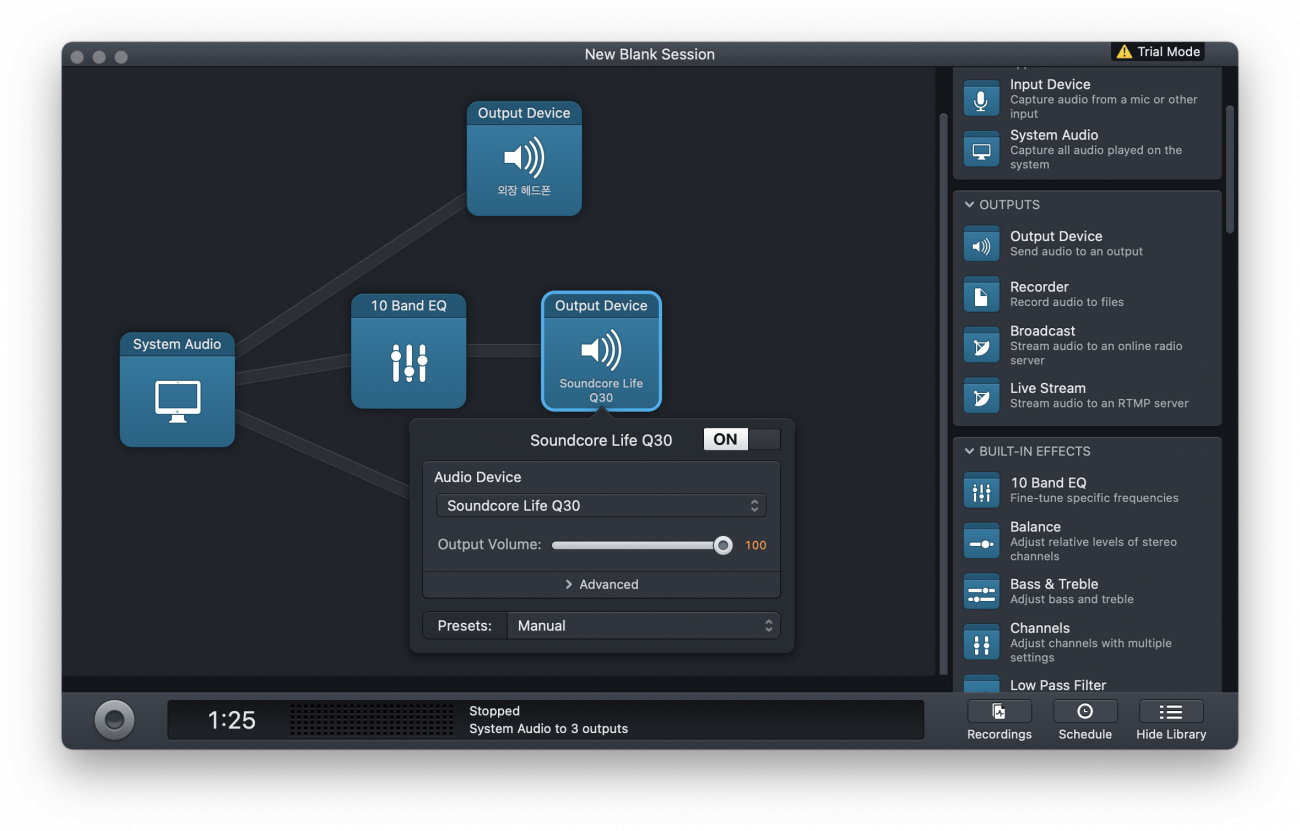This screenshot has width=1300, height=831.
Task: Click the System Audio monitor icon in library
Action: point(981,150)
